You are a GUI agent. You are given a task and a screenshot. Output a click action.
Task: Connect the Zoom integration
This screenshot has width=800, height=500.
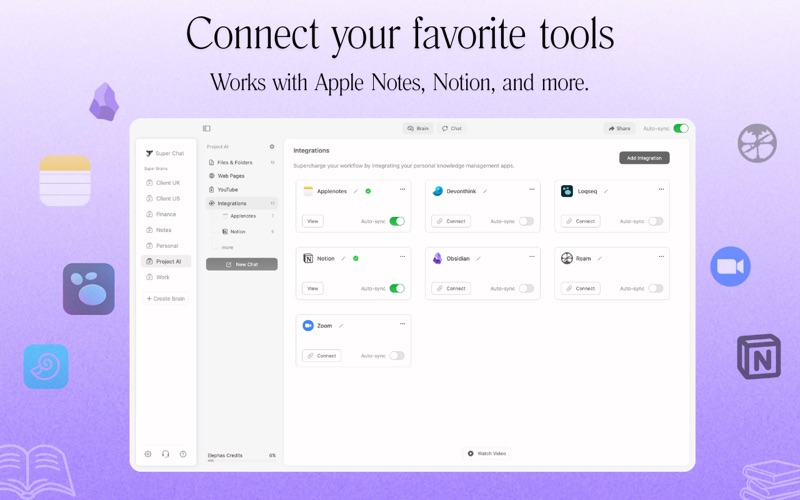pos(321,356)
